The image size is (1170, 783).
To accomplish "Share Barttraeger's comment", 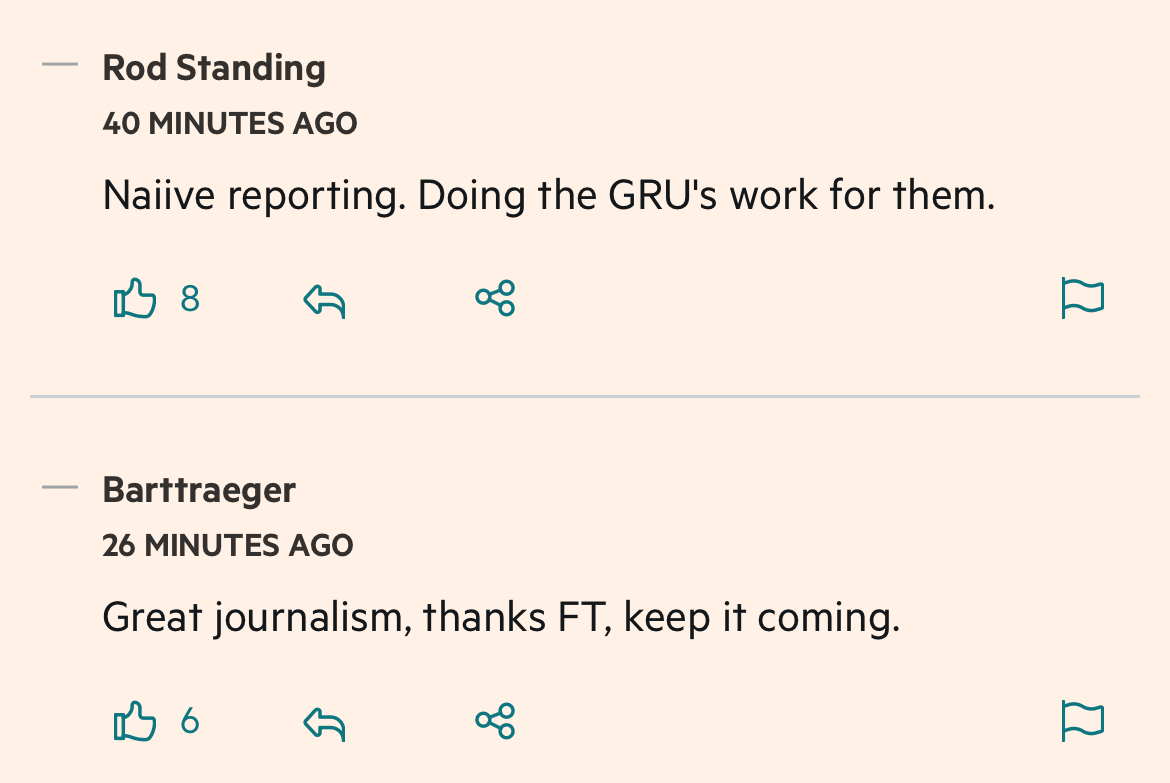I will pos(495,720).
